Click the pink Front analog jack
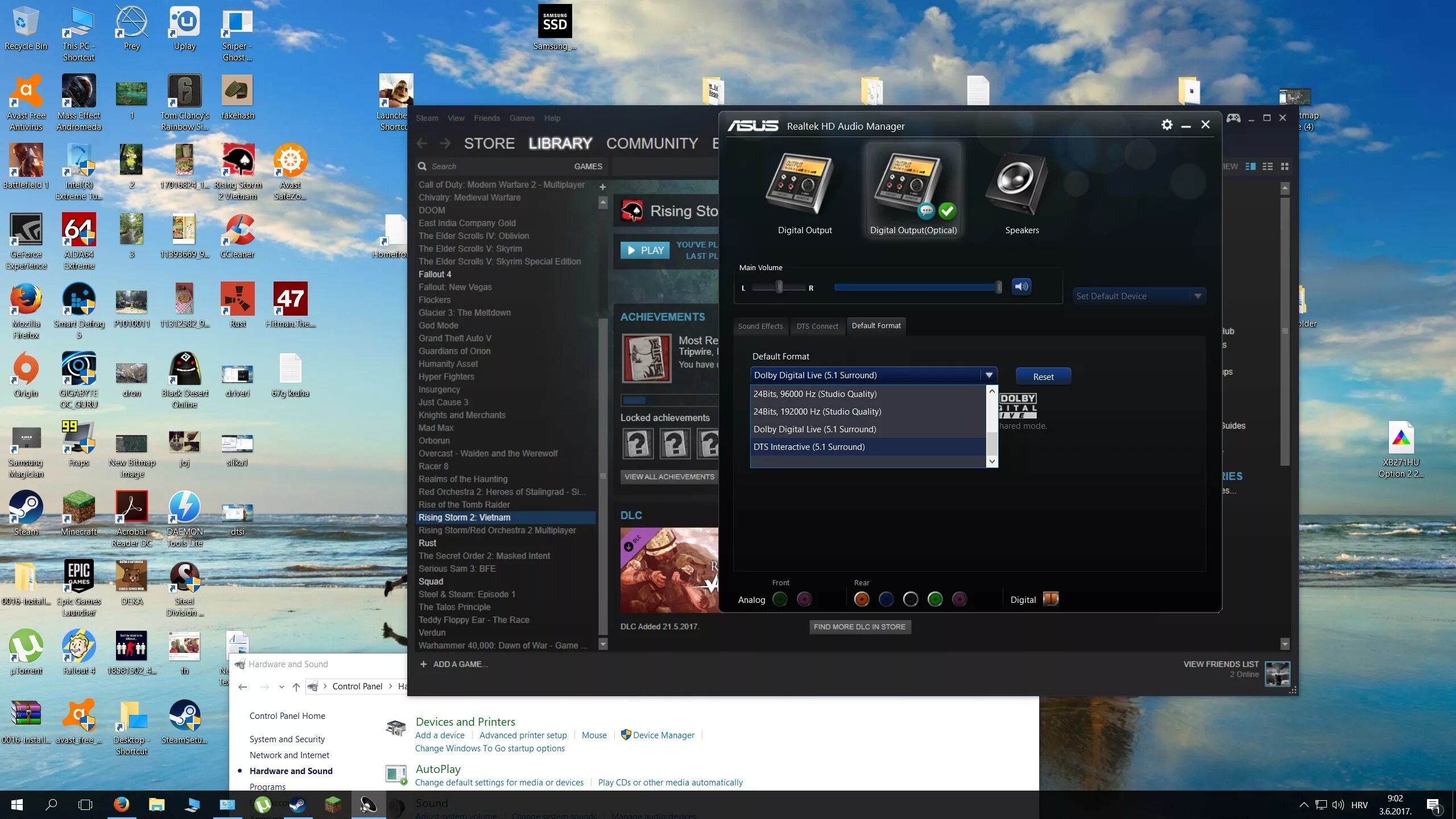 804,599
